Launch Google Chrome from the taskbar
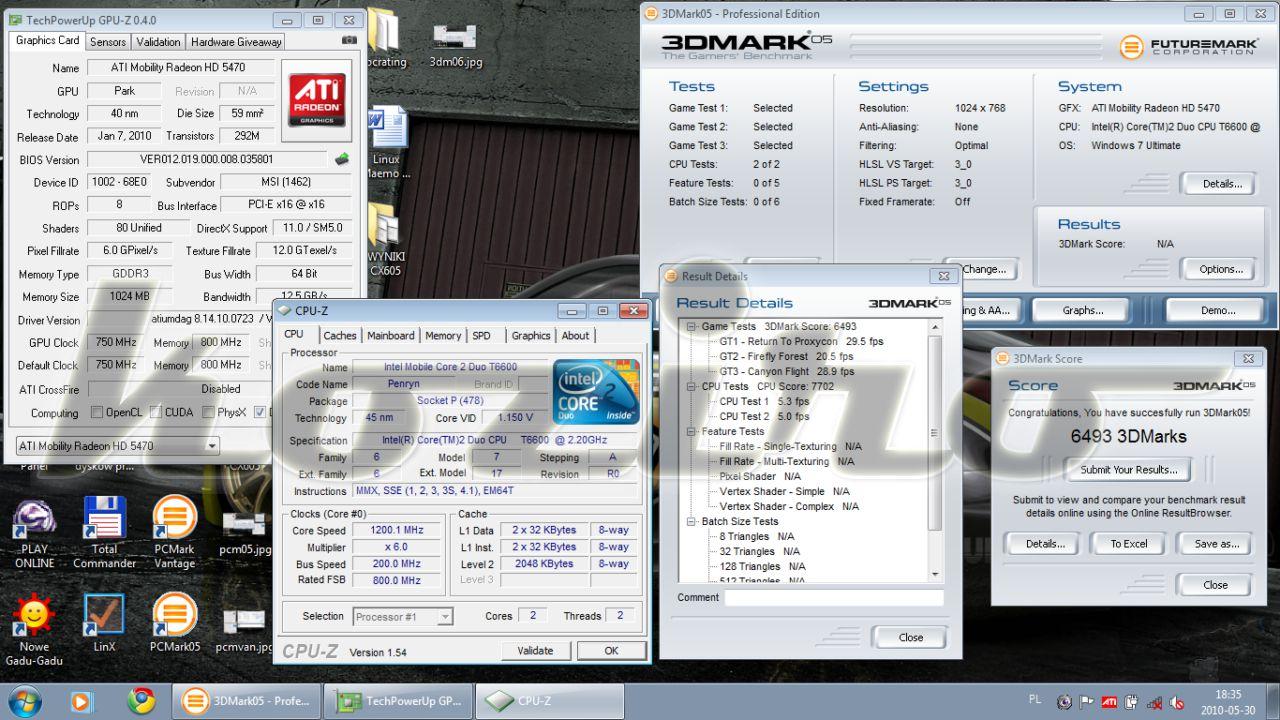 (x=141, y=701)
